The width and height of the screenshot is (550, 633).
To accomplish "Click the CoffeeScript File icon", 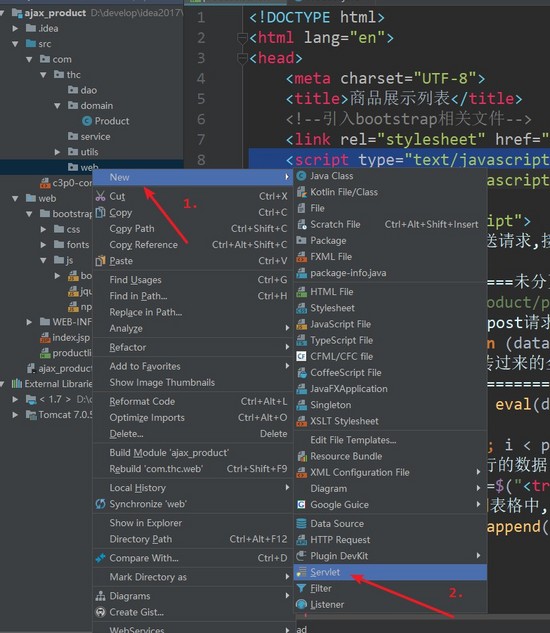I will click(x=301, y=372).
